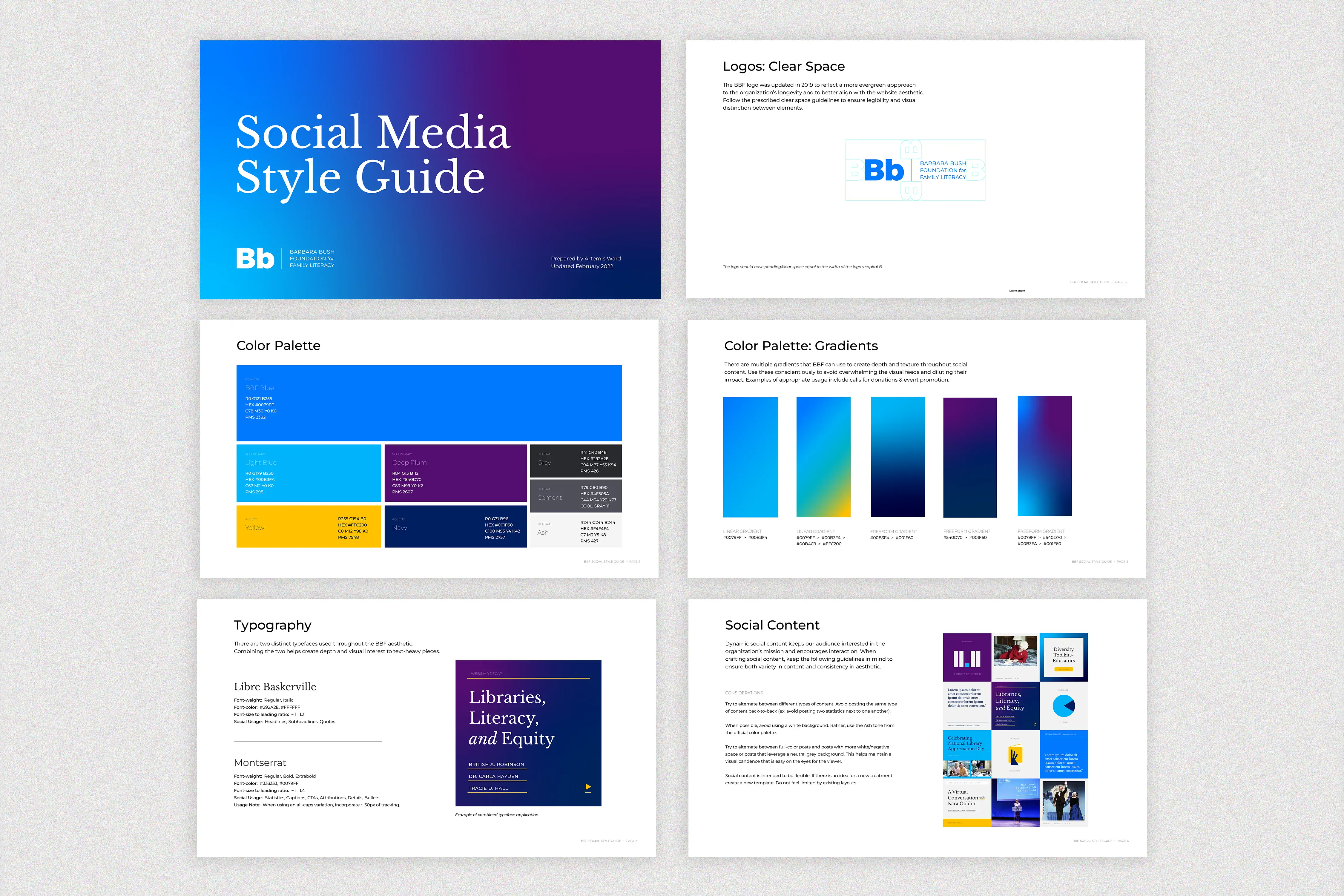Open the small Libraries, Literacy, and Equity grid tile
Viewport: 1344px width, 896px height.
point(1015,706)
